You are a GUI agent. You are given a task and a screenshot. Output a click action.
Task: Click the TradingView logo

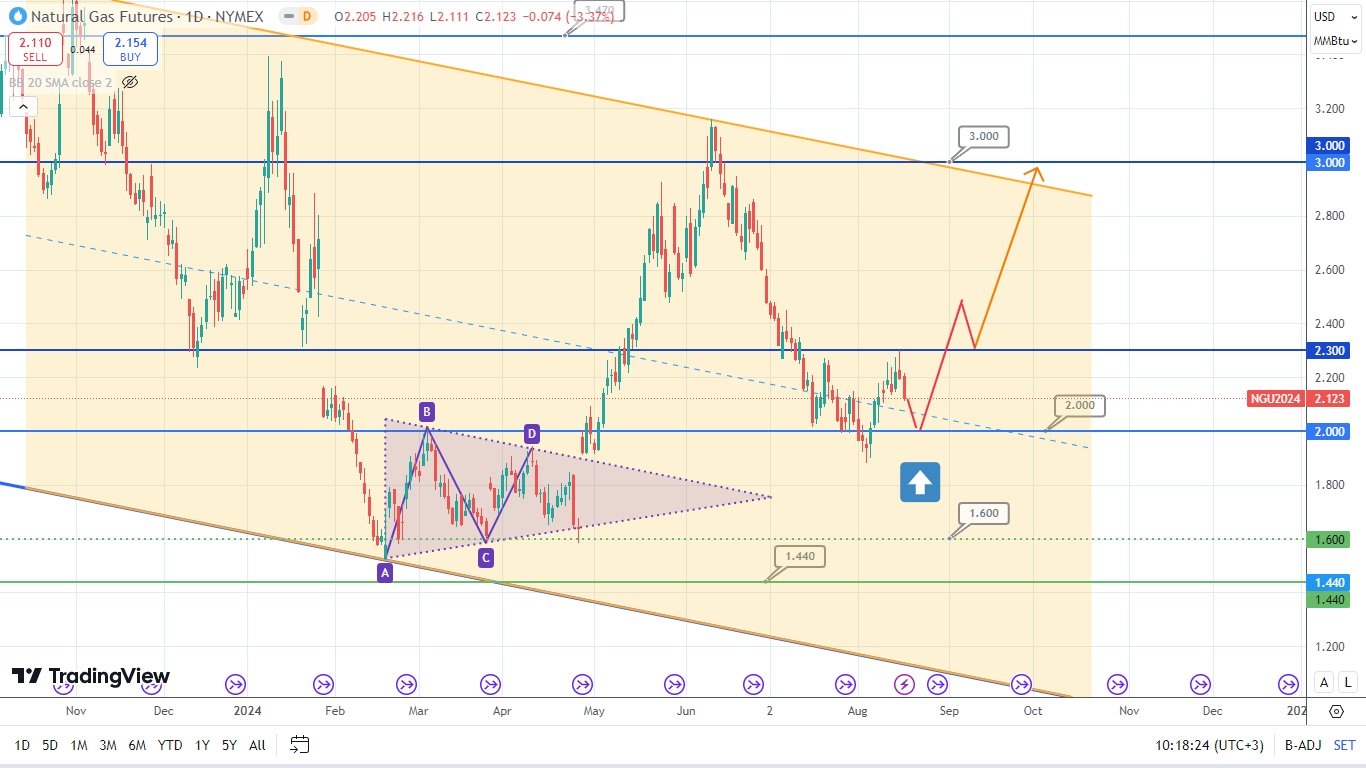point(90,677)
